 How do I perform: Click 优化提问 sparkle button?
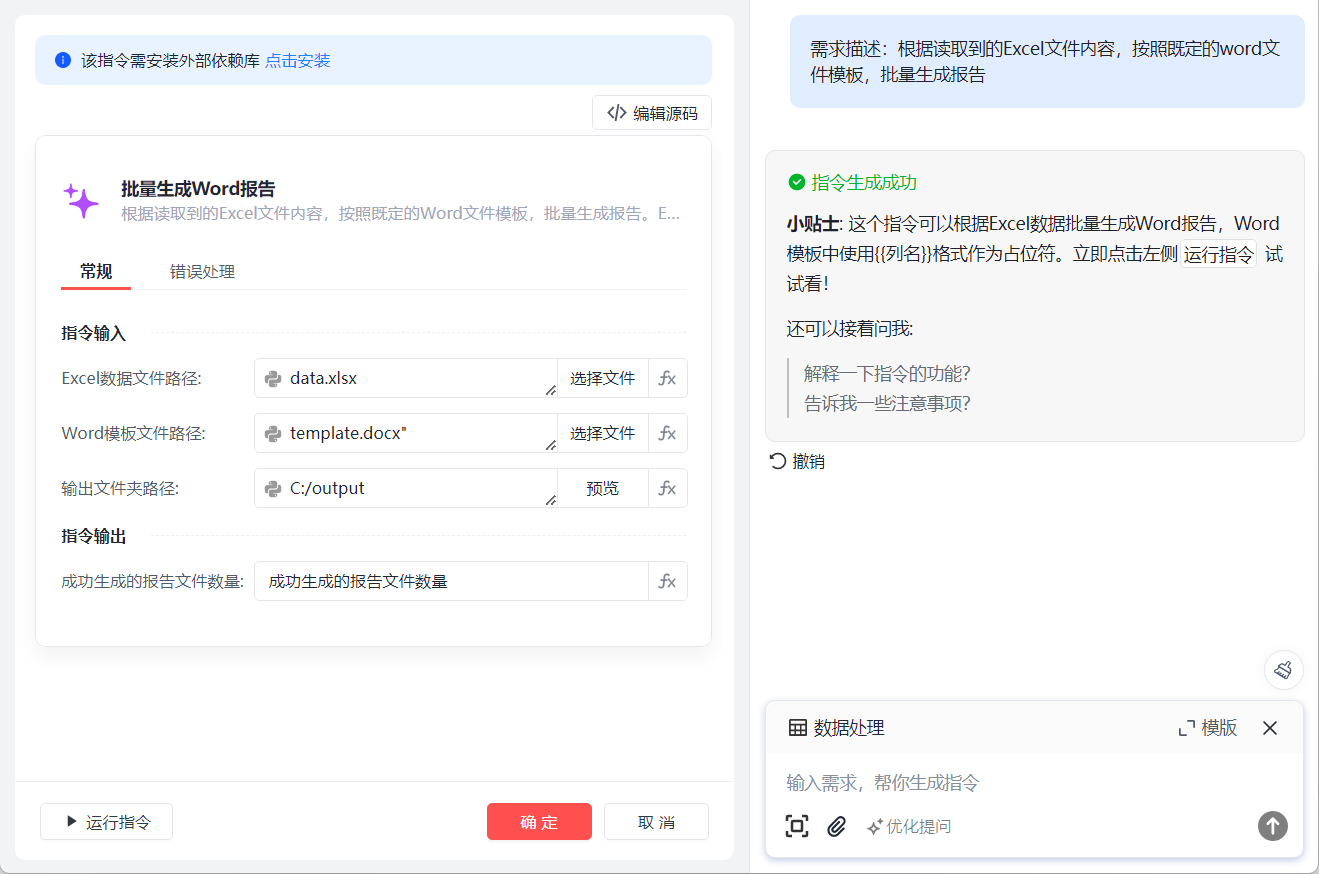[909, 827]
